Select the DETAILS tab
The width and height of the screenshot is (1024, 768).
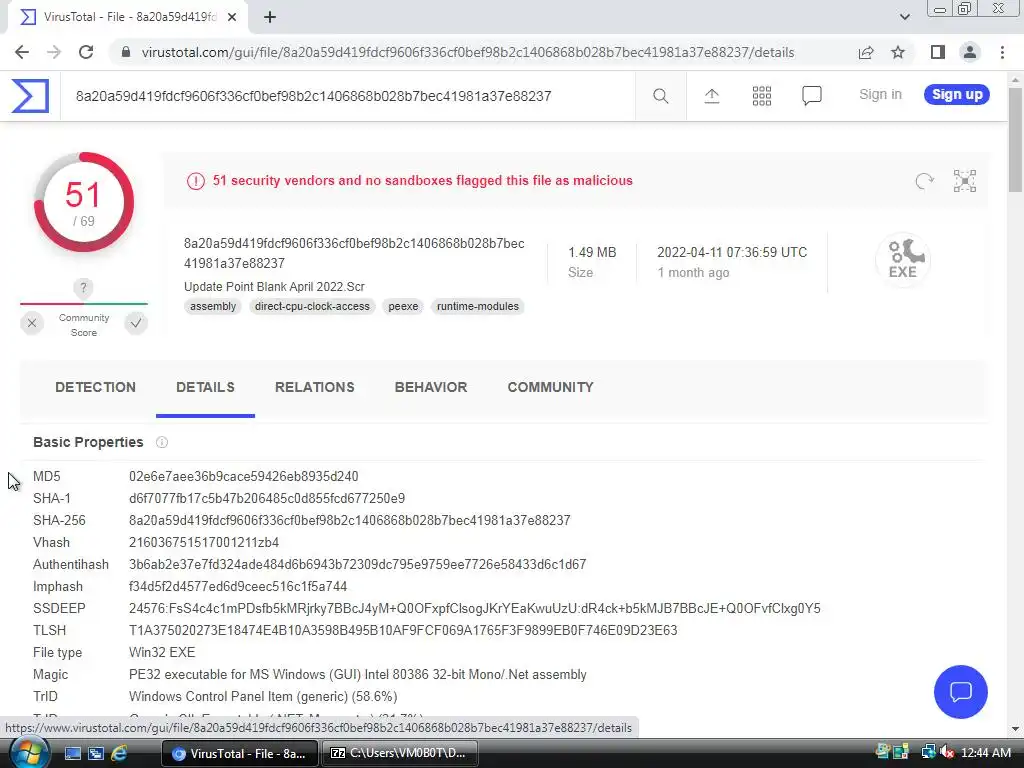[x=205, y=387]
